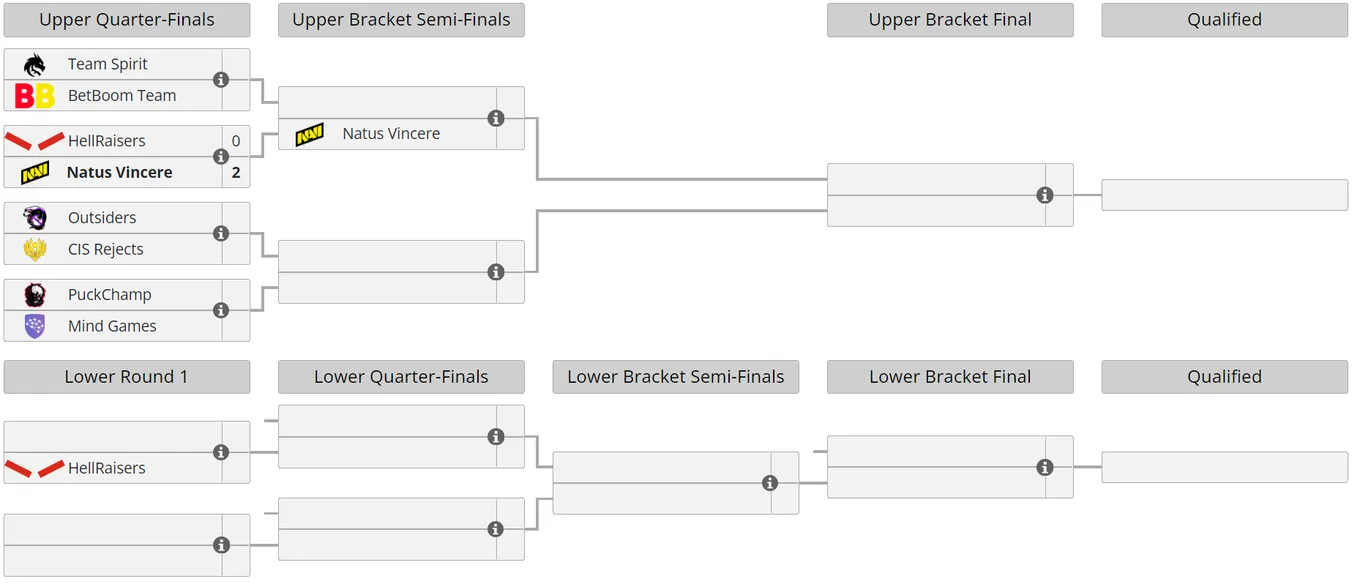Screen dimensions: 1360x584
Task: Click info icon in Lower Bracket Final match
Action: pos(1045,467)
